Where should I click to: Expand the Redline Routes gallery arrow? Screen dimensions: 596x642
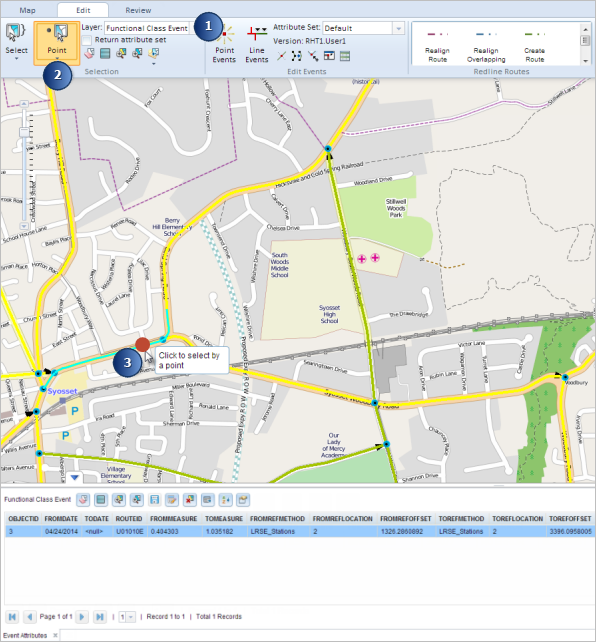pos(585,61)
